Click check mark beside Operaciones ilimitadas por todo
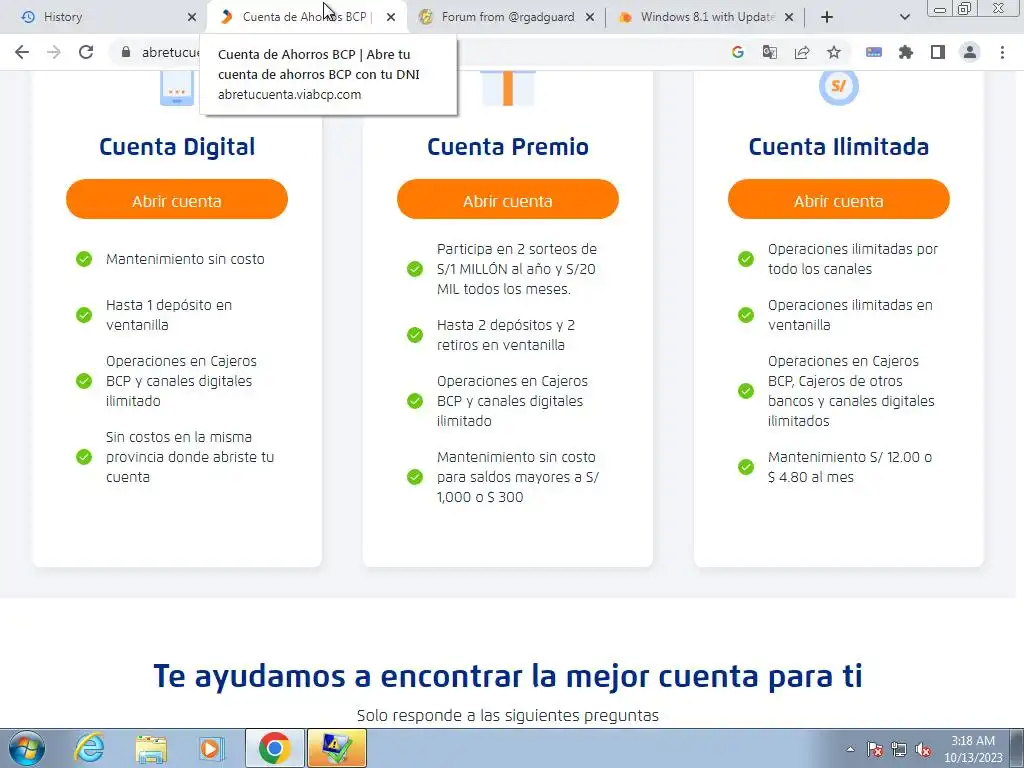 coord(746,259)
